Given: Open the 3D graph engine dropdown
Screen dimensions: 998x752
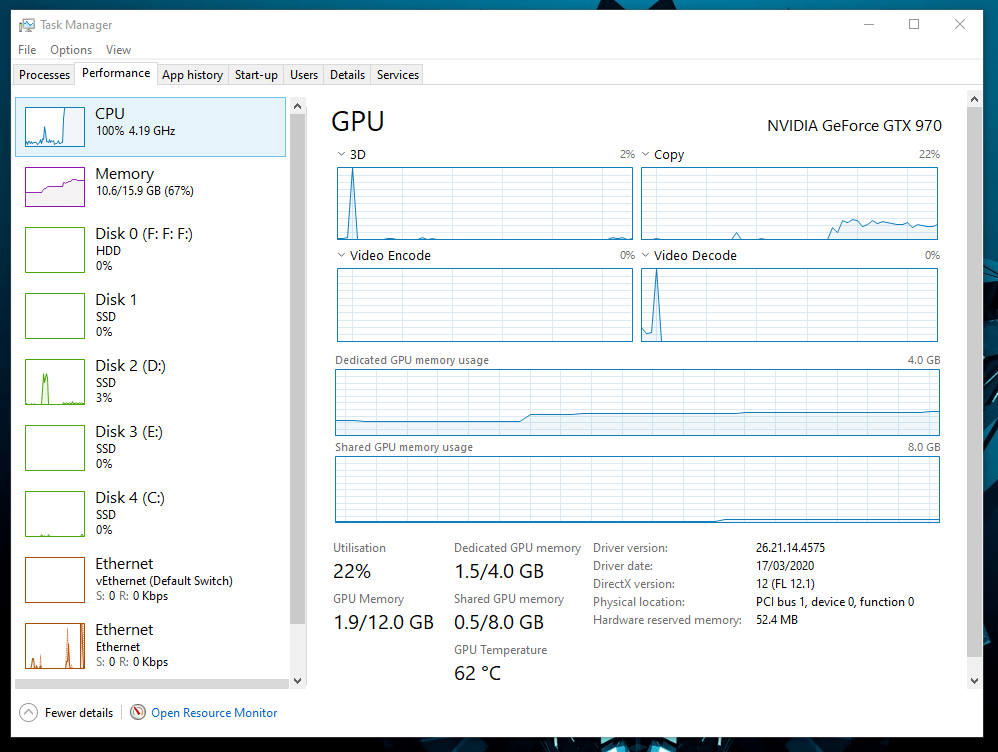Looking at the screenshot, I should [x=343, y=155].
